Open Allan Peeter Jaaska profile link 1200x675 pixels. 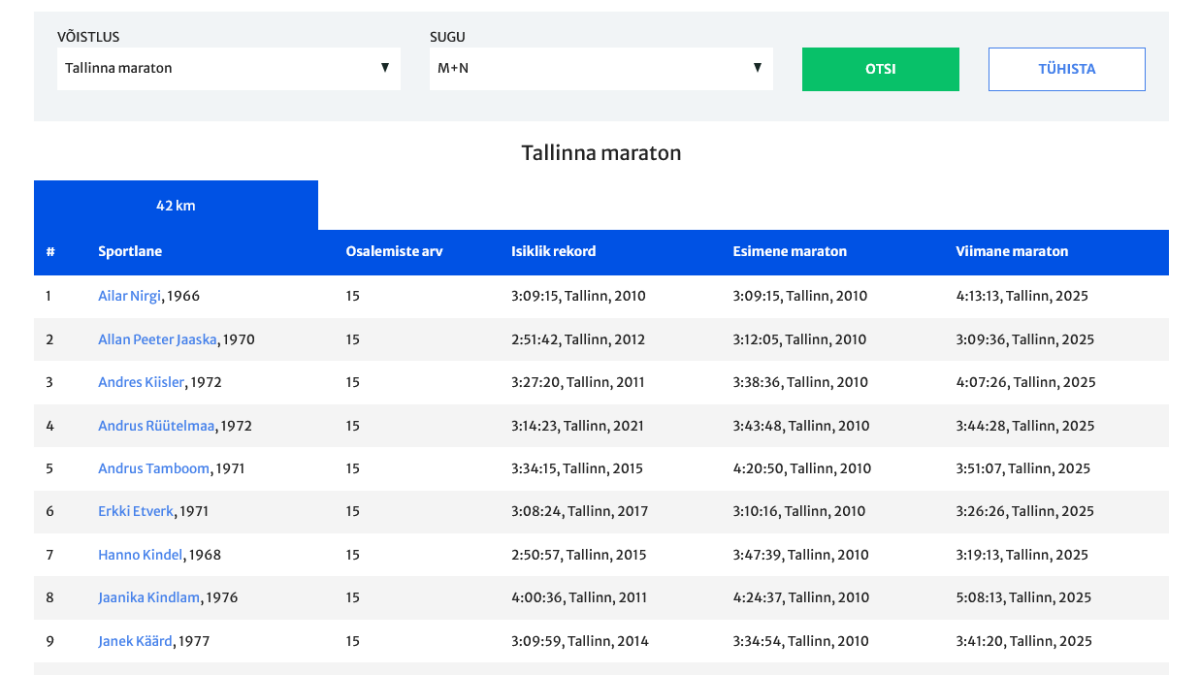pyautogui.click(x=157, y=339)
